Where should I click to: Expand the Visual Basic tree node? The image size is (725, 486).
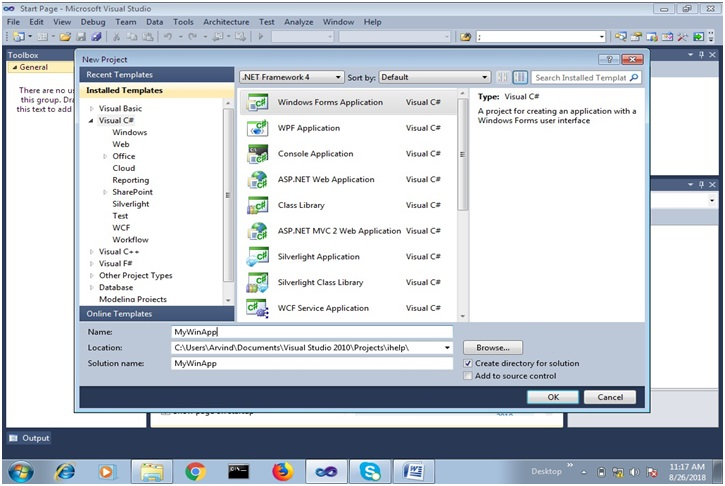92,109
